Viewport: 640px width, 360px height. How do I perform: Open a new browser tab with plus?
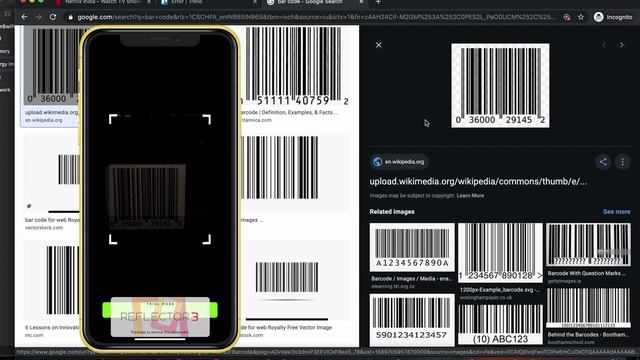tap(378, 2)
